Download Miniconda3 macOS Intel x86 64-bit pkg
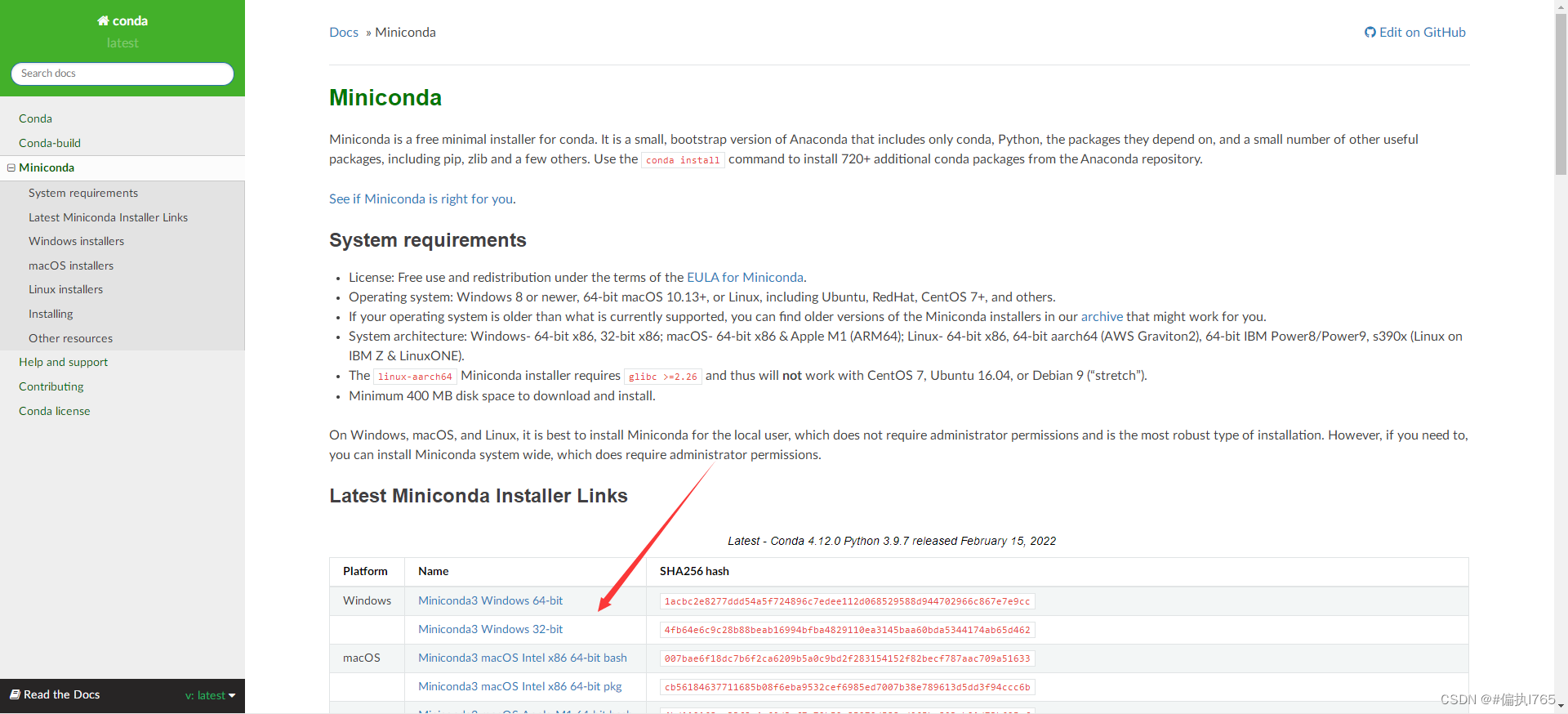1568x714 pixels. [x=520, y=686]
